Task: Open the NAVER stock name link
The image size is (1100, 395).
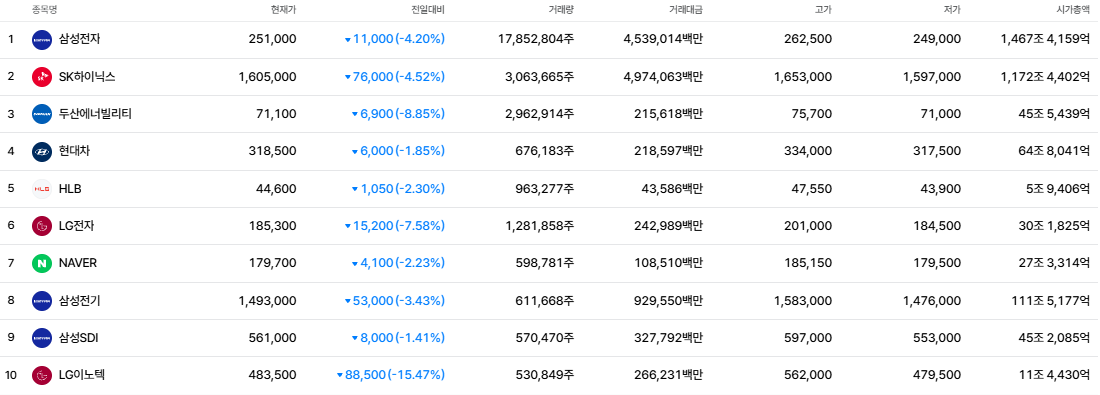Action: pyautogui.click(x=78, y=263)
